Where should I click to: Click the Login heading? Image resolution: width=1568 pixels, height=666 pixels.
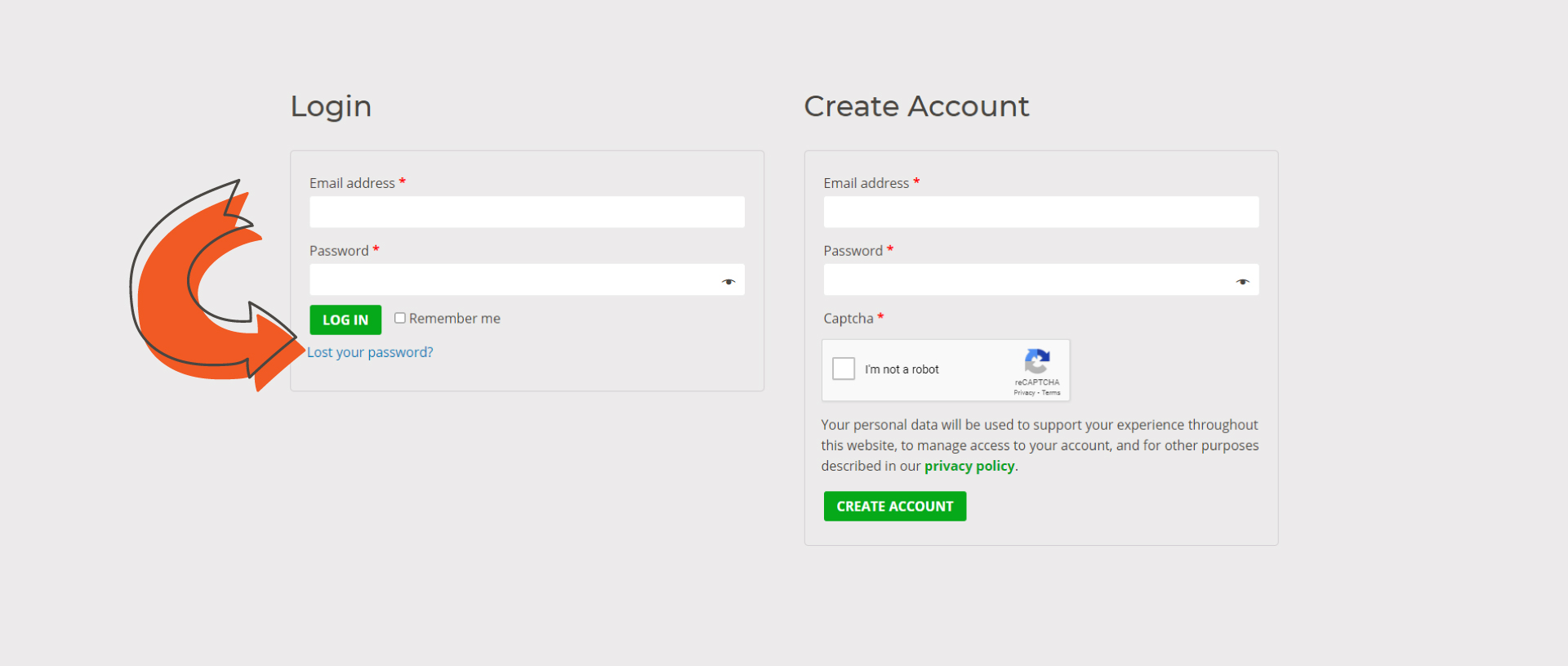click(331, 106)
